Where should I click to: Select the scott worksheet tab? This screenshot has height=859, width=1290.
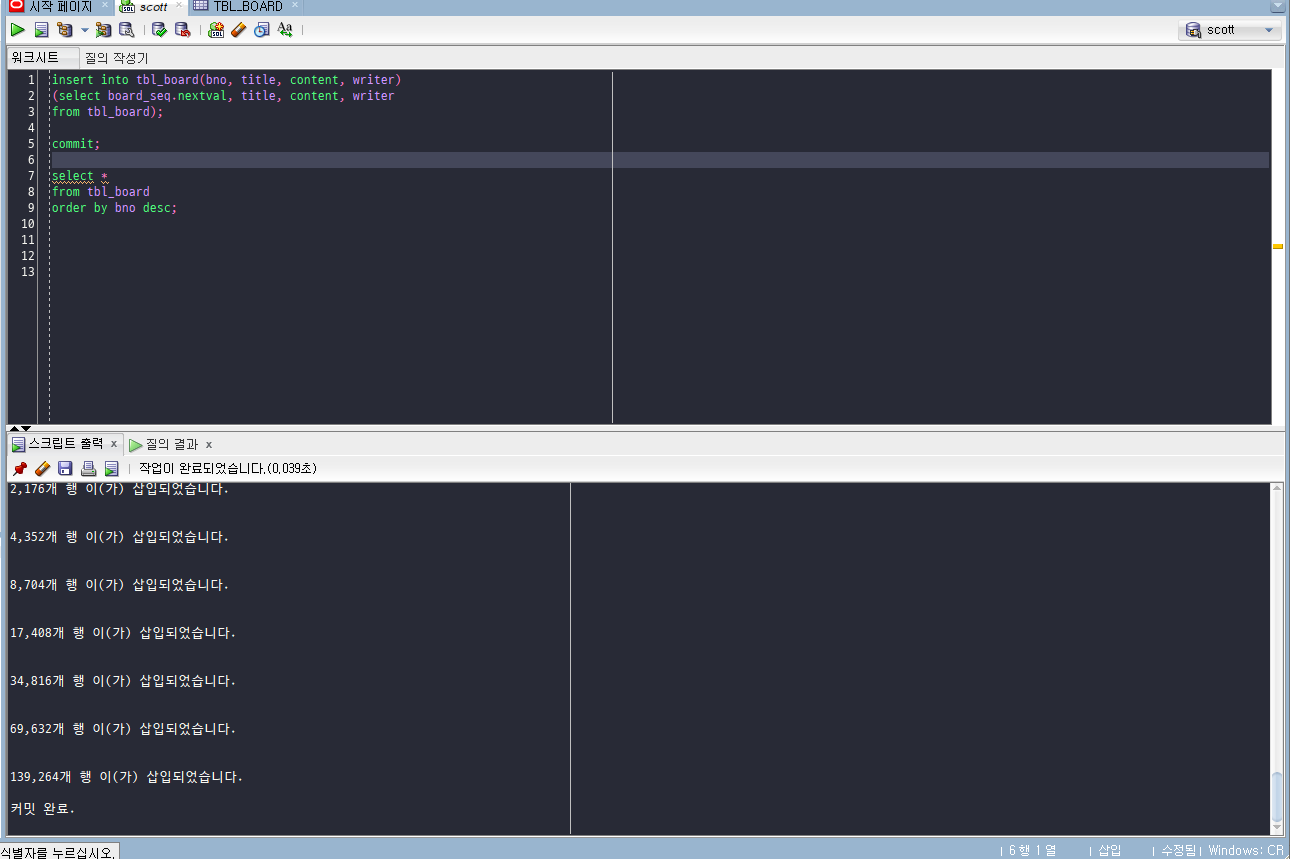(153, 6)
